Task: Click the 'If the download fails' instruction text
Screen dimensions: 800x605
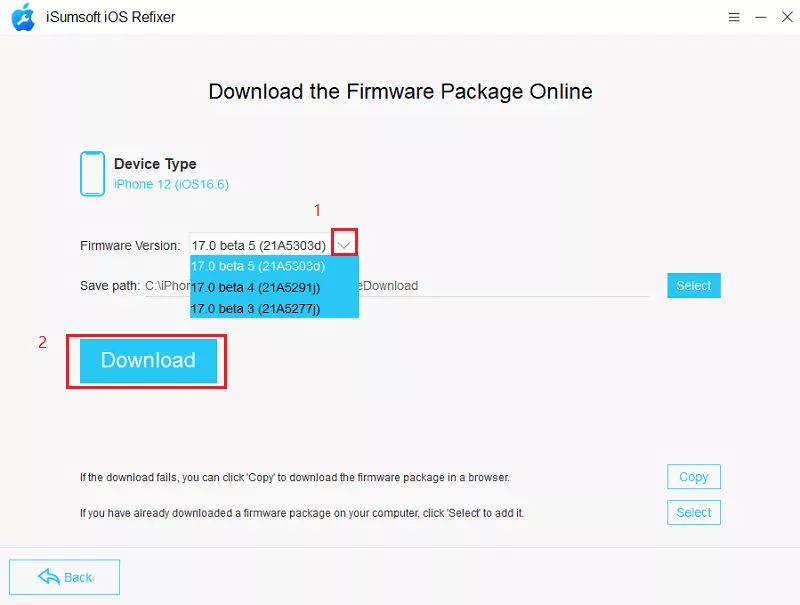Action: (295, 477)
